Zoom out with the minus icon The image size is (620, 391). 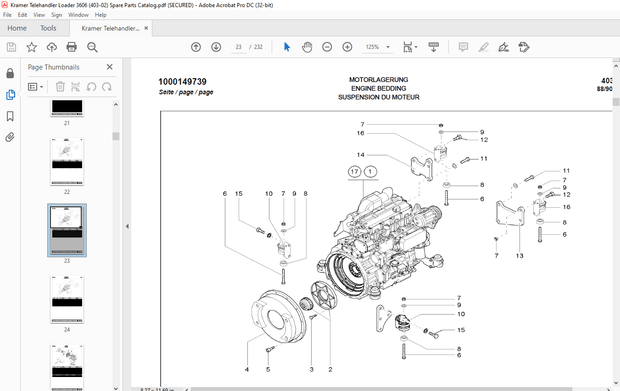coord(327,47)
